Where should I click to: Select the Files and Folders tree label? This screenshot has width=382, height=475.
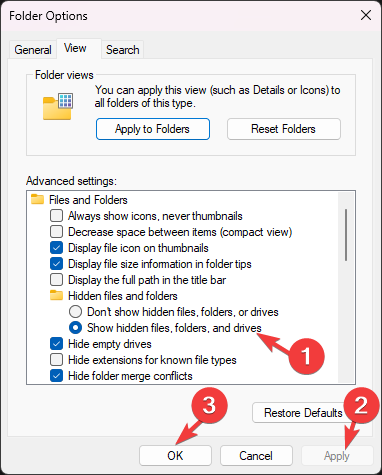click(88, 200)
